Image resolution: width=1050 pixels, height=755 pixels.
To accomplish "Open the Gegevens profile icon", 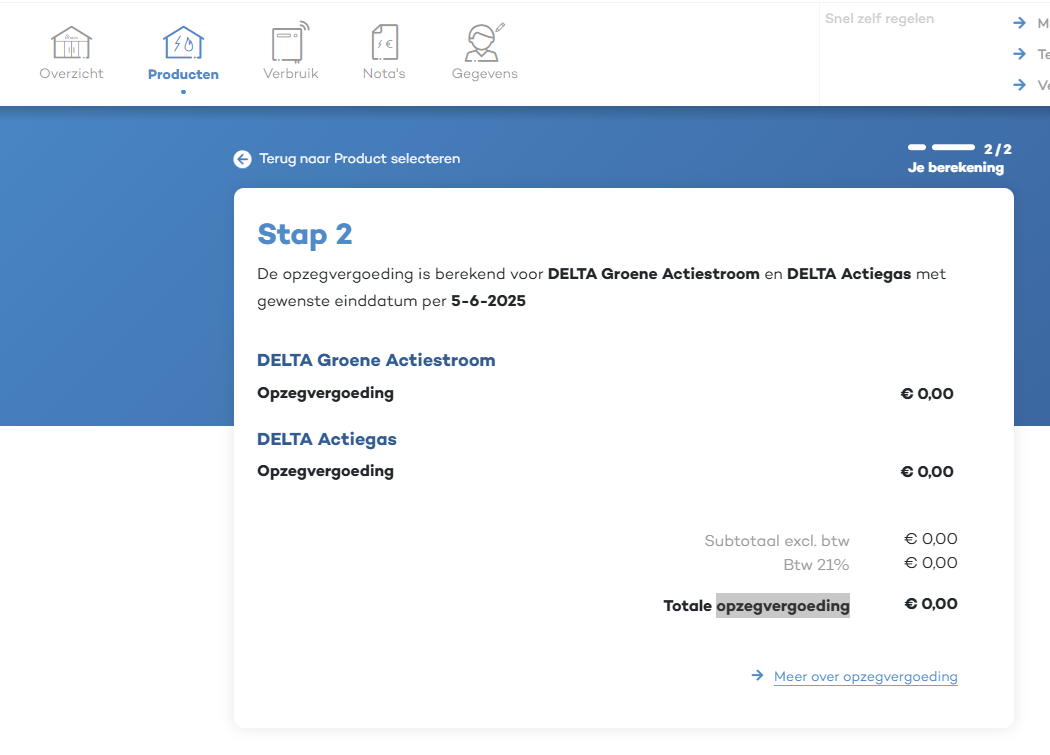I will click(484, 42).
